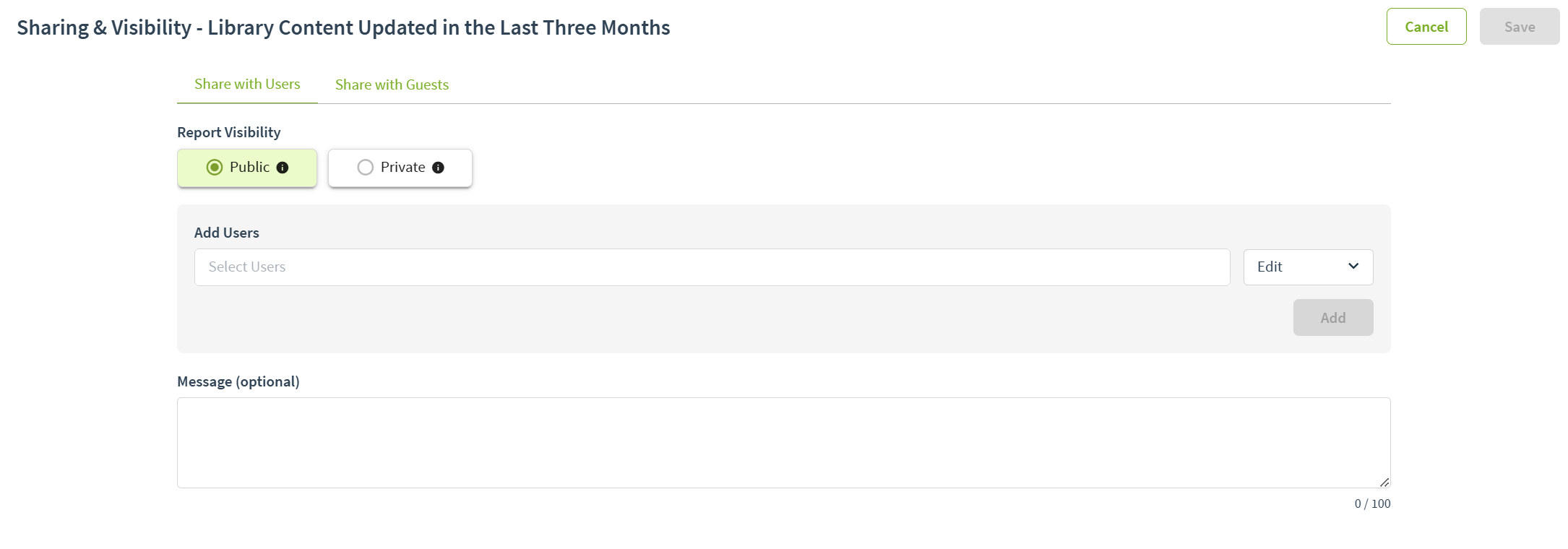Click the info icon next to Public
This screenshot has width=1568, height=549.
[283, 168]
